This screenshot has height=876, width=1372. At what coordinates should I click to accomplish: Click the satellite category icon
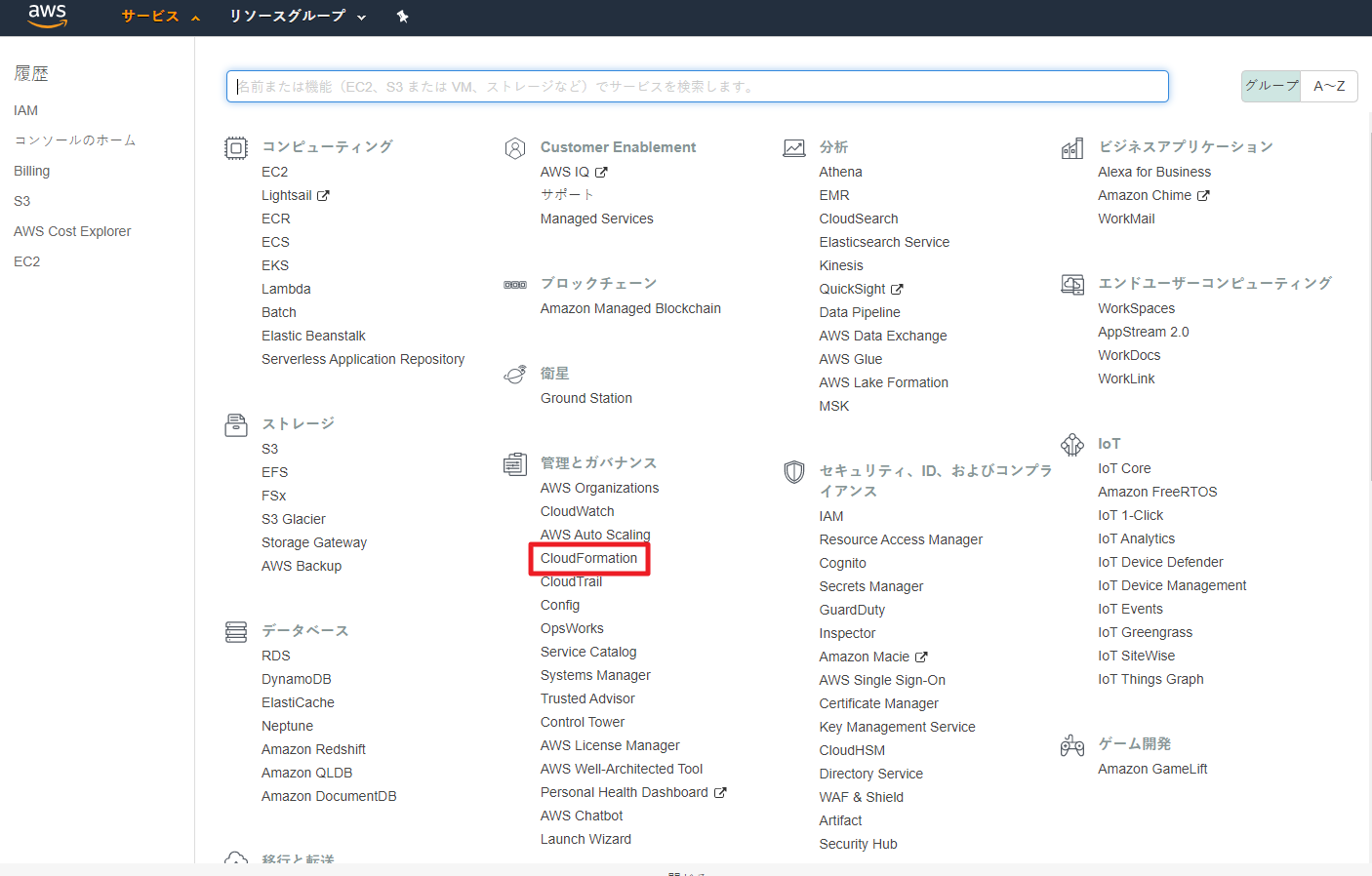pyautogui.click(x=515, y=375)
